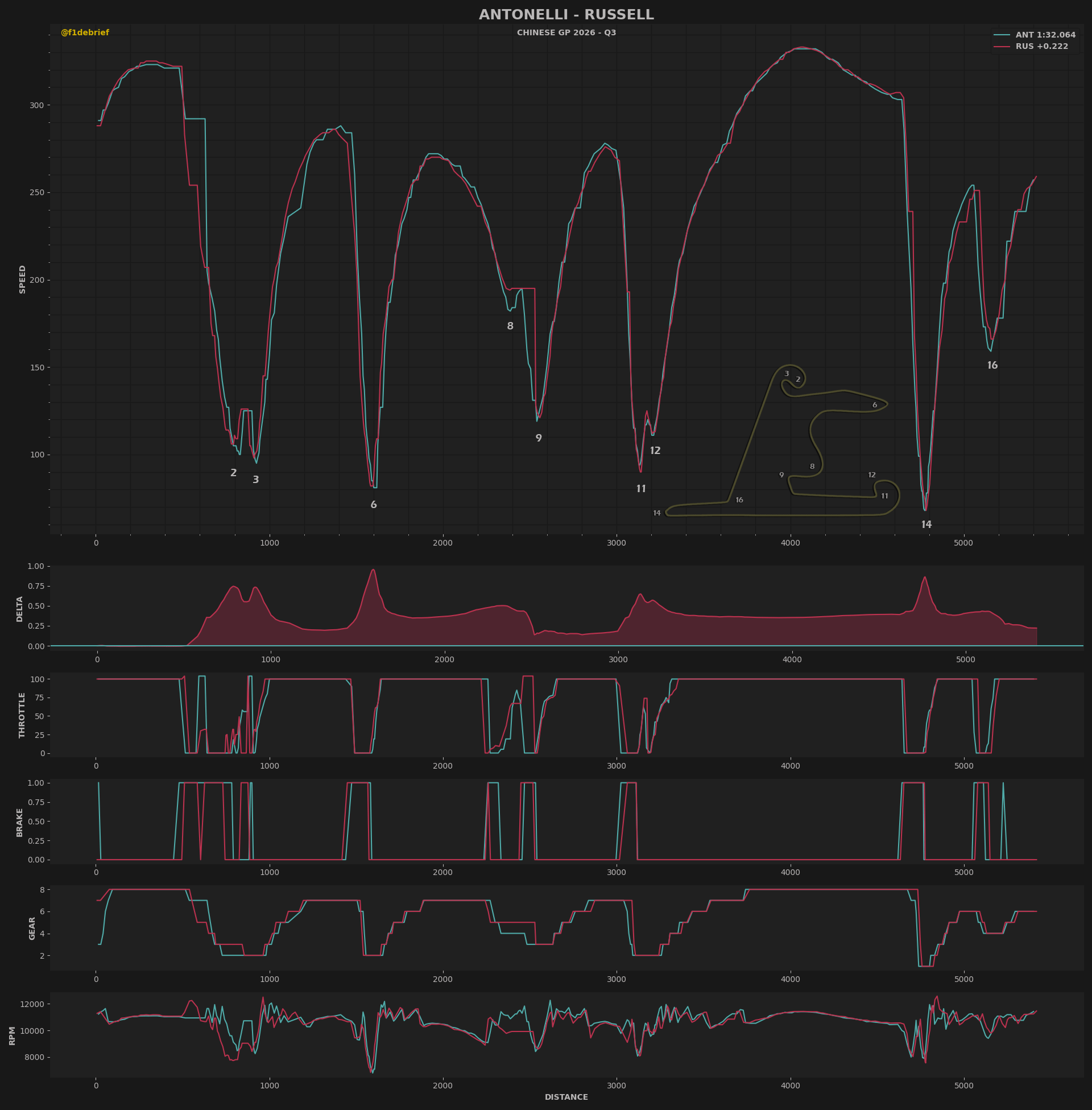
Task: Click the 1.00 tick on the DELTA axis
Action: pos(36,566)
